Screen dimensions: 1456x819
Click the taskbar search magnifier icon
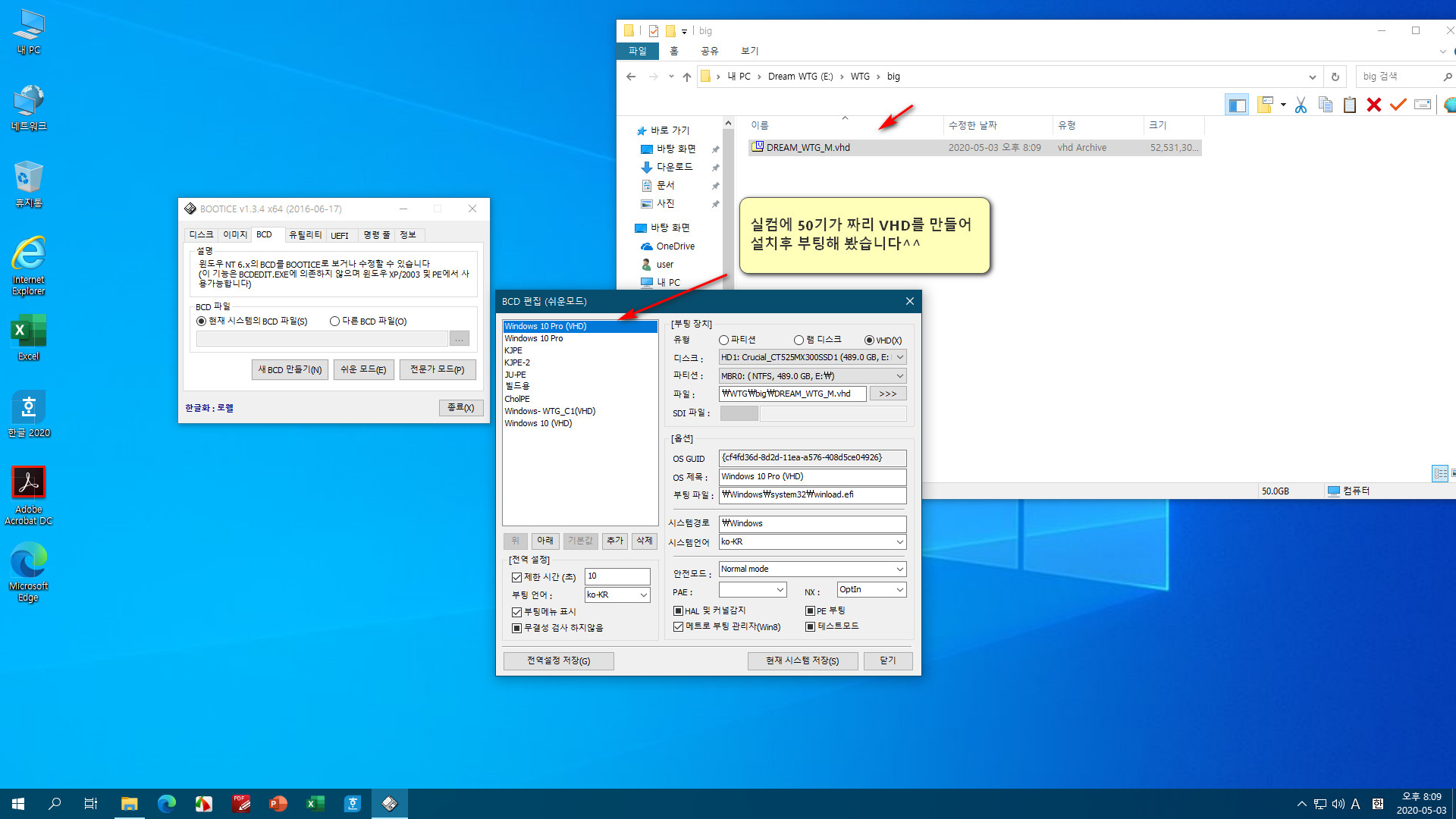(55, 804)
